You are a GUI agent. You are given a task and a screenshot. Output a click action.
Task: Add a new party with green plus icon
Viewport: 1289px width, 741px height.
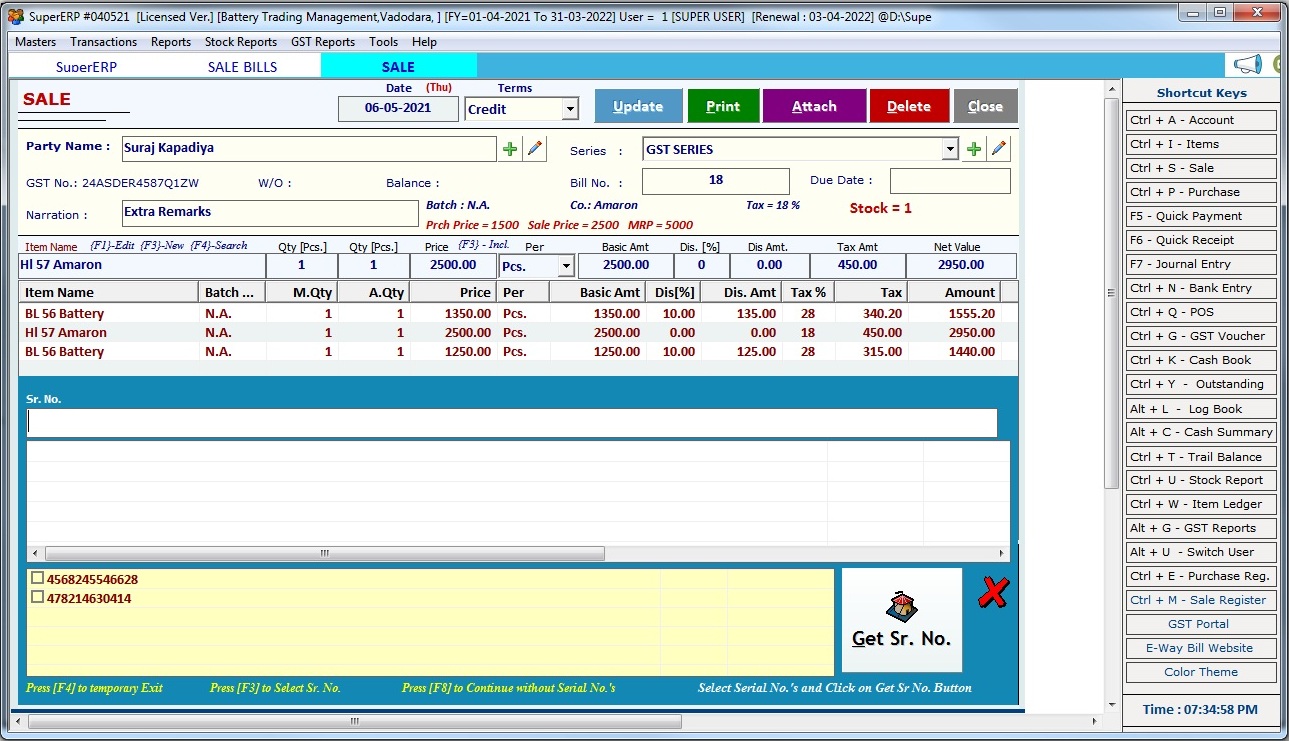[x=510, y=147]
